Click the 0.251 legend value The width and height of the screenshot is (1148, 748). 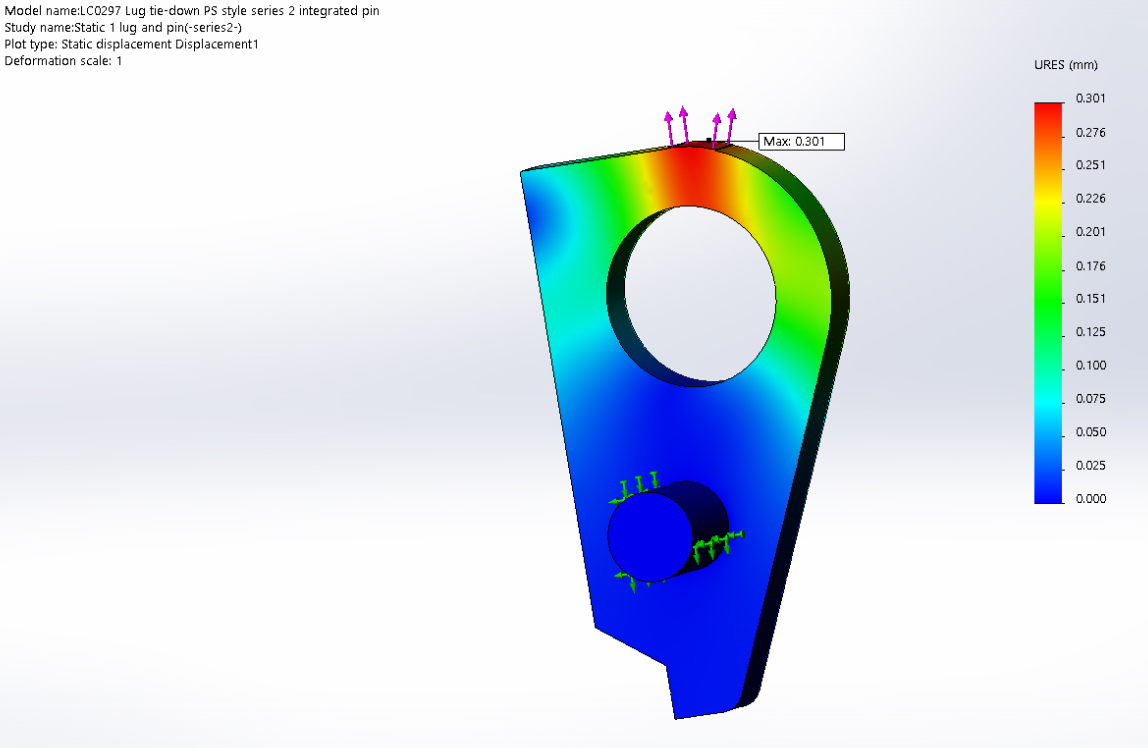(x=1090, y=165)
